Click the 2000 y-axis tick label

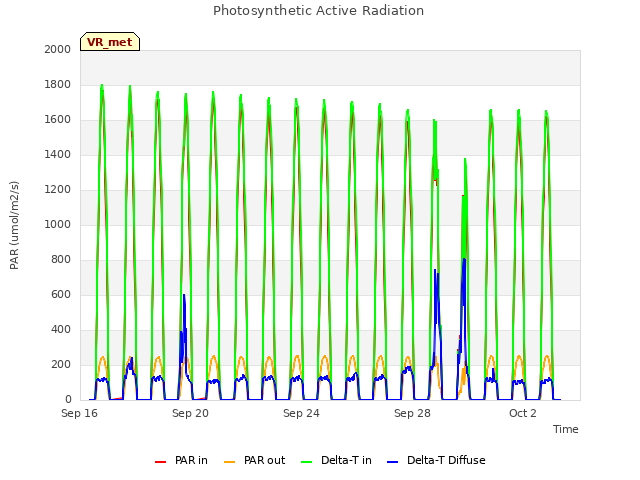(x=58, y=49)
